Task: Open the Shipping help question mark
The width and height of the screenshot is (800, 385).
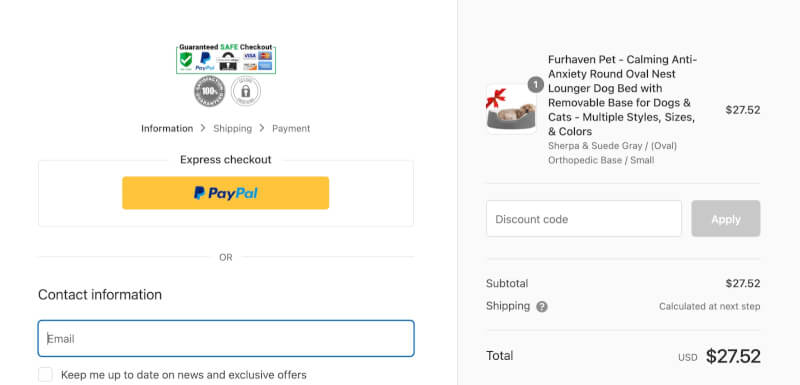Action: 542,306
